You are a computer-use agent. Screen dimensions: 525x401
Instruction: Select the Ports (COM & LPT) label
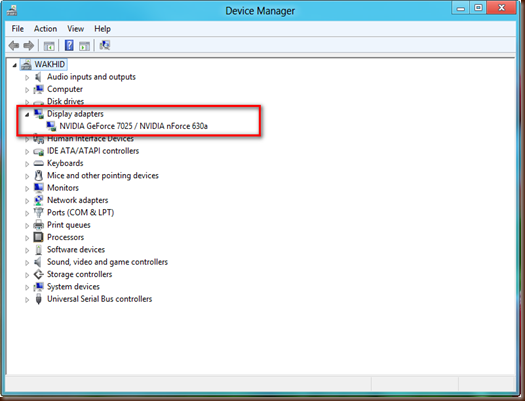(80, 213)
